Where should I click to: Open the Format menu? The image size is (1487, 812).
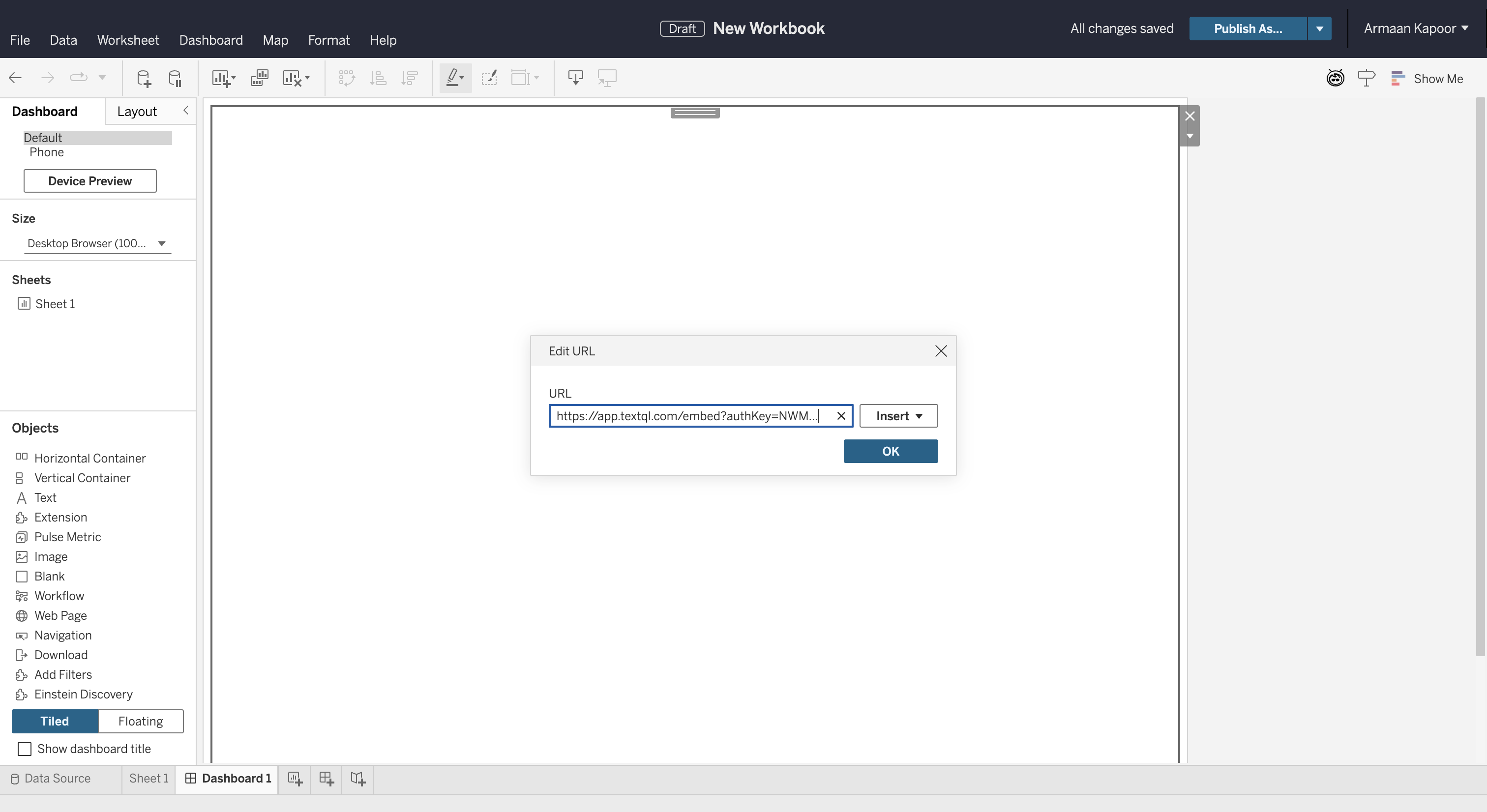coord(329,40)
